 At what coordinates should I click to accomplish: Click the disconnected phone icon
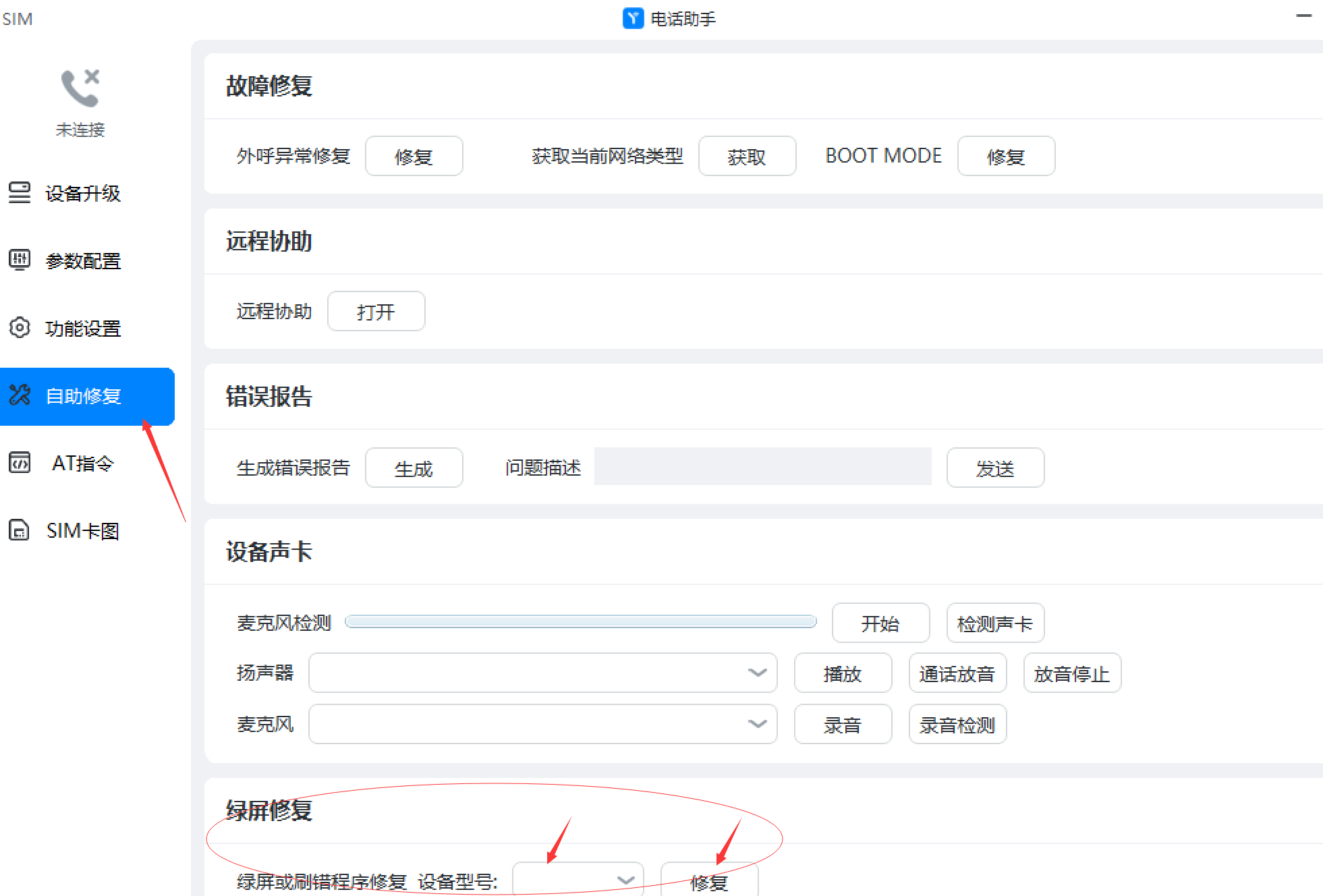tap(80, 88)
